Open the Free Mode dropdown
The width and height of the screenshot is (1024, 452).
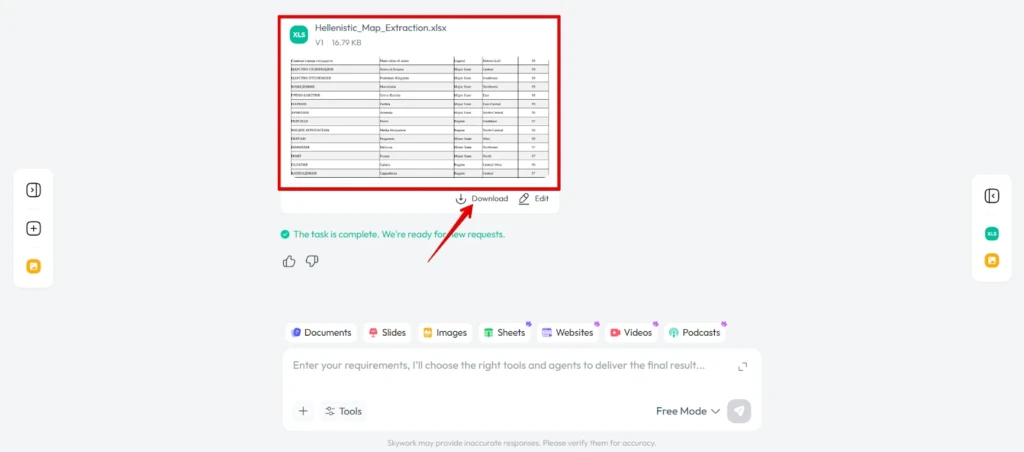tap(688, 412)
